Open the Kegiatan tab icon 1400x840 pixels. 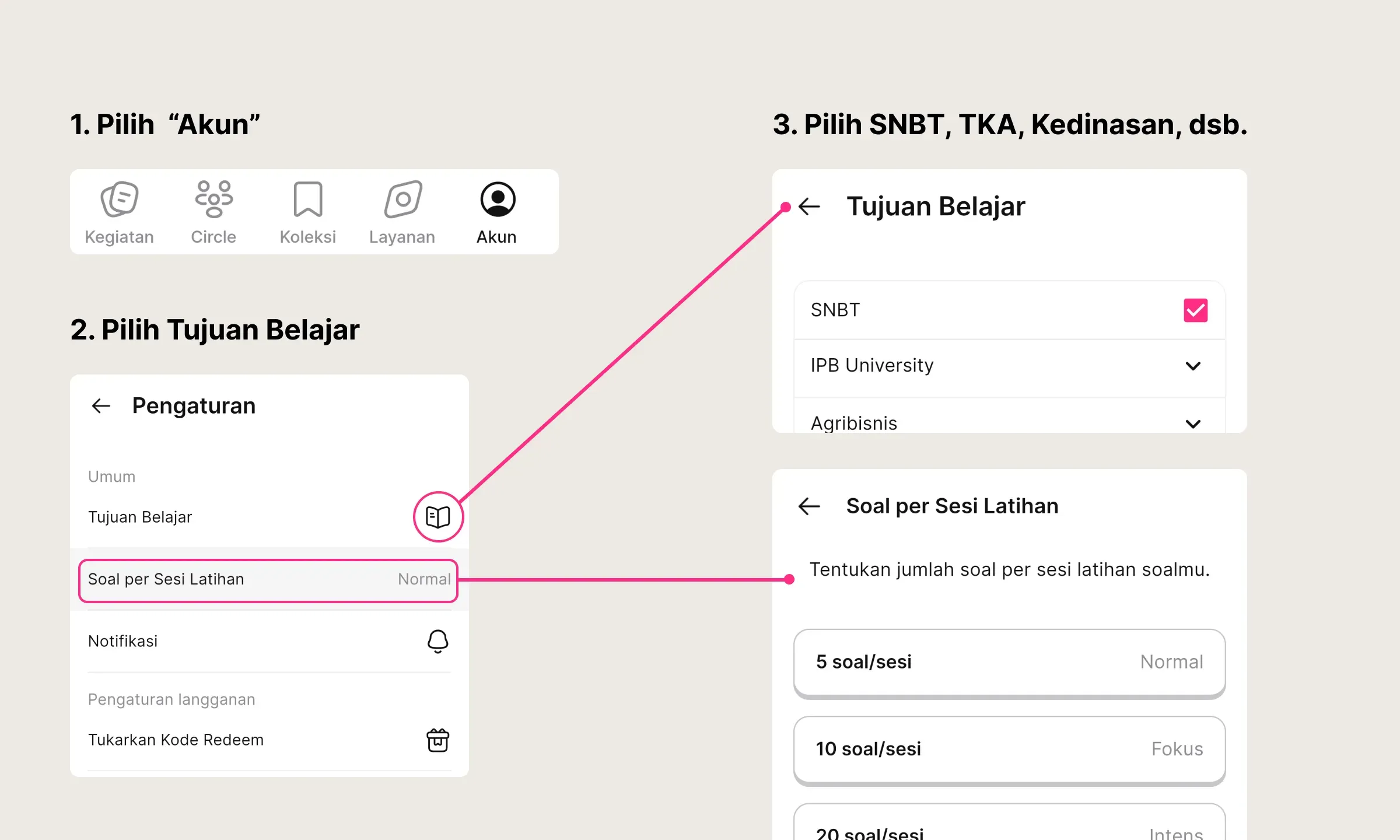pos(120,199)
